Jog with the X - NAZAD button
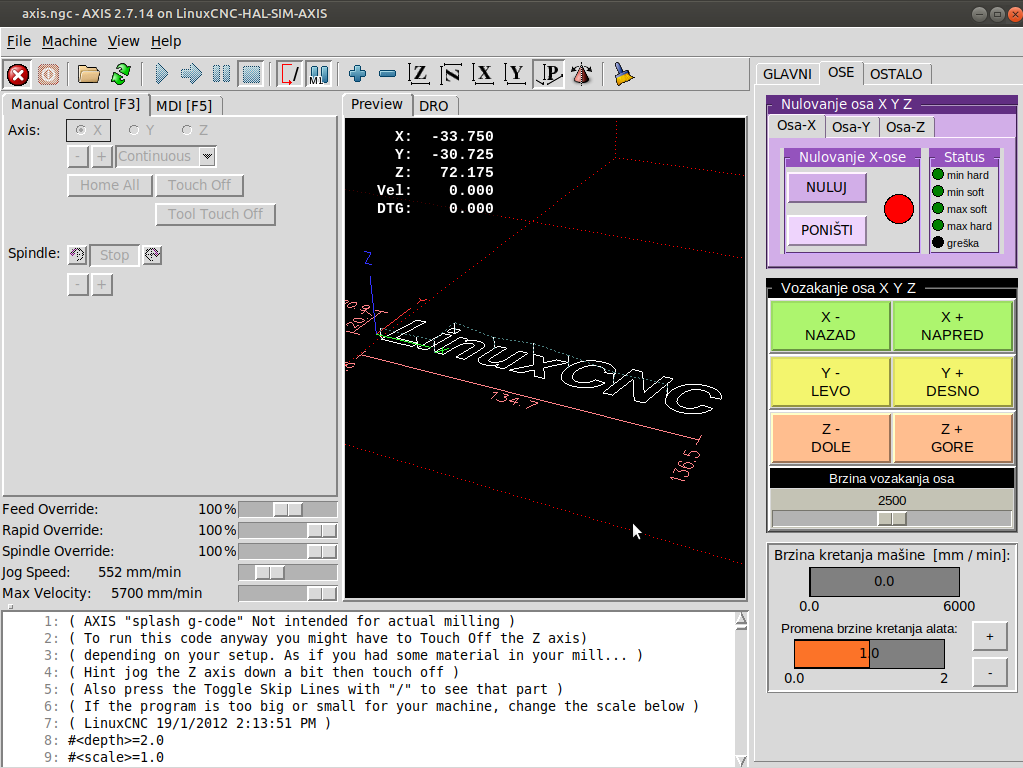 (830, 326)
